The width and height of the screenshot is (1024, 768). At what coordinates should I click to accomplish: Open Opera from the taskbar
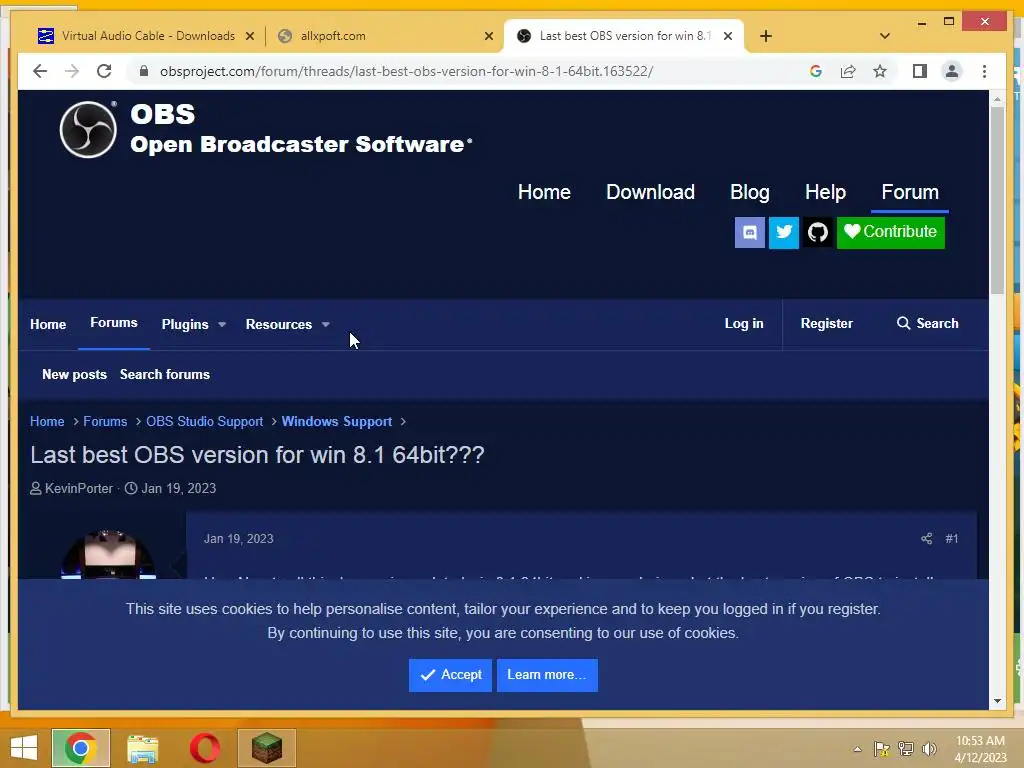click(204, 748)
